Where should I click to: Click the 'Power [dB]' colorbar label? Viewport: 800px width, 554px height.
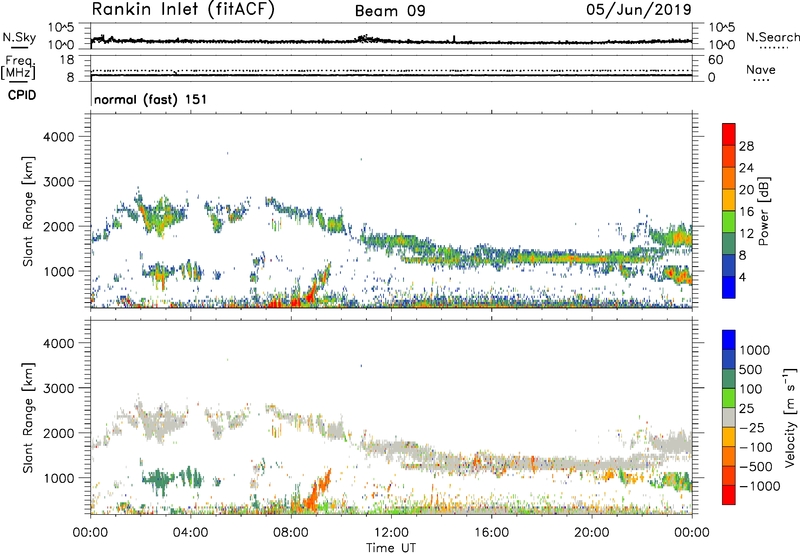pyautogui.click(x=763, y=211)
